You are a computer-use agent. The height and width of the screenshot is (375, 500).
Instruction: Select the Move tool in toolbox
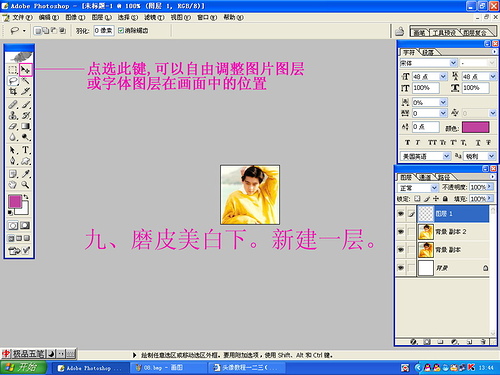(25, 70)
